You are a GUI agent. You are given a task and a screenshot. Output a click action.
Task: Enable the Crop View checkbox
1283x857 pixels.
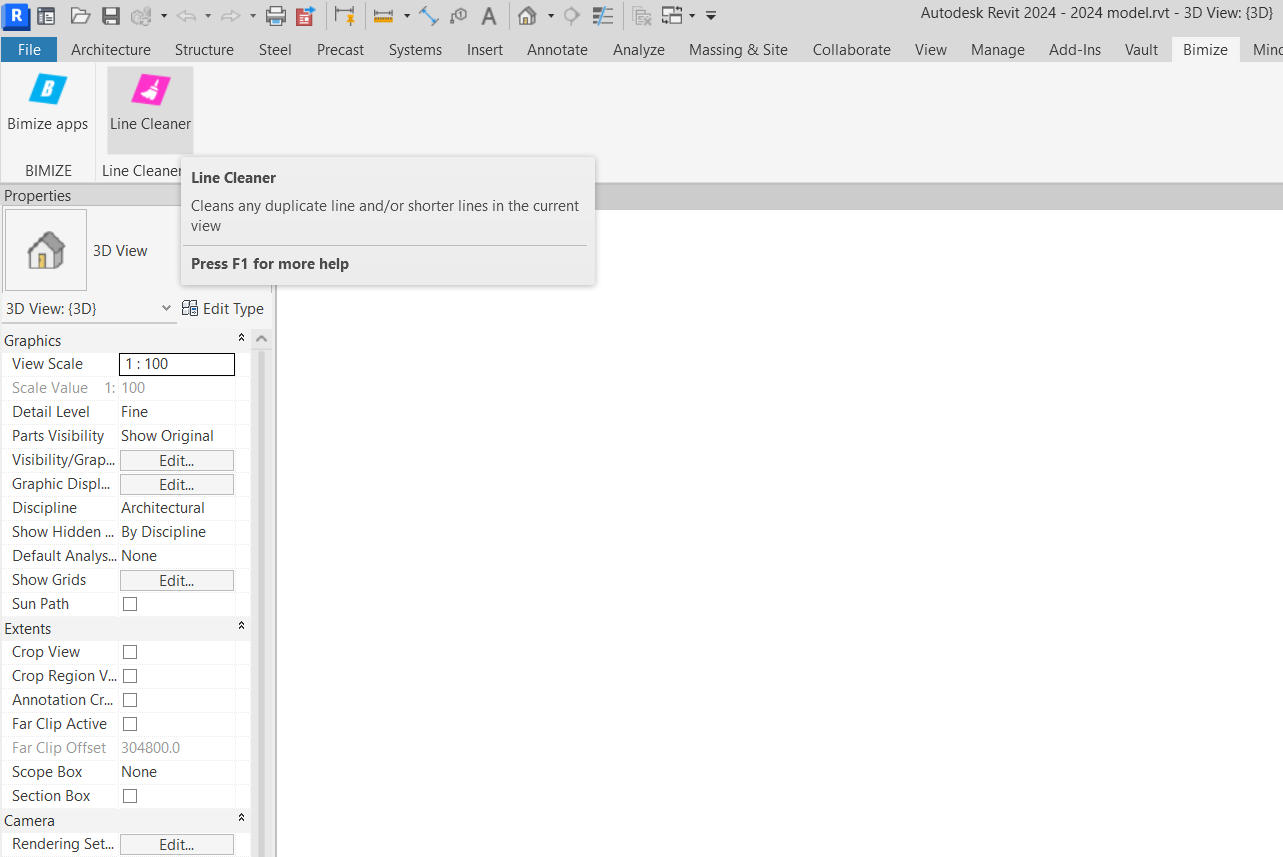click(x=130, y=652)
